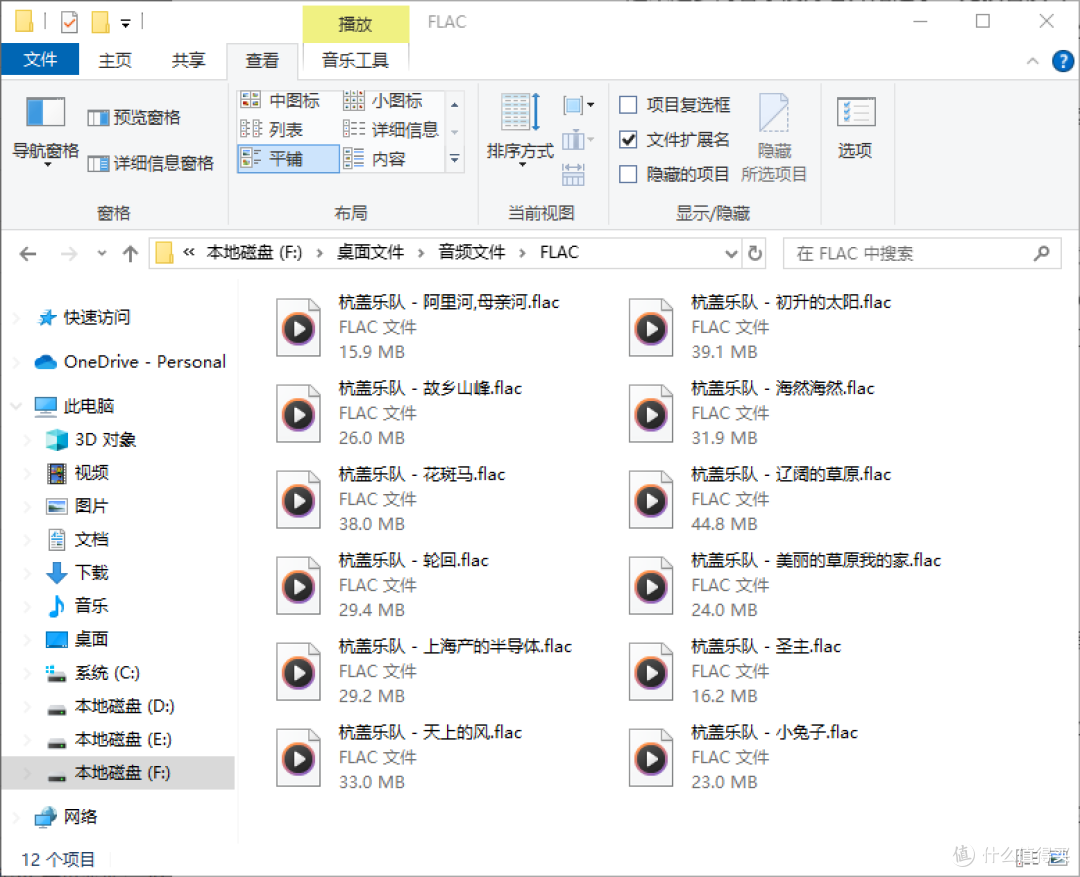The height and width of the screenshot is (877, 1080).
Task: Select system drive (C:) in sidebar
Action: point(92,672)
